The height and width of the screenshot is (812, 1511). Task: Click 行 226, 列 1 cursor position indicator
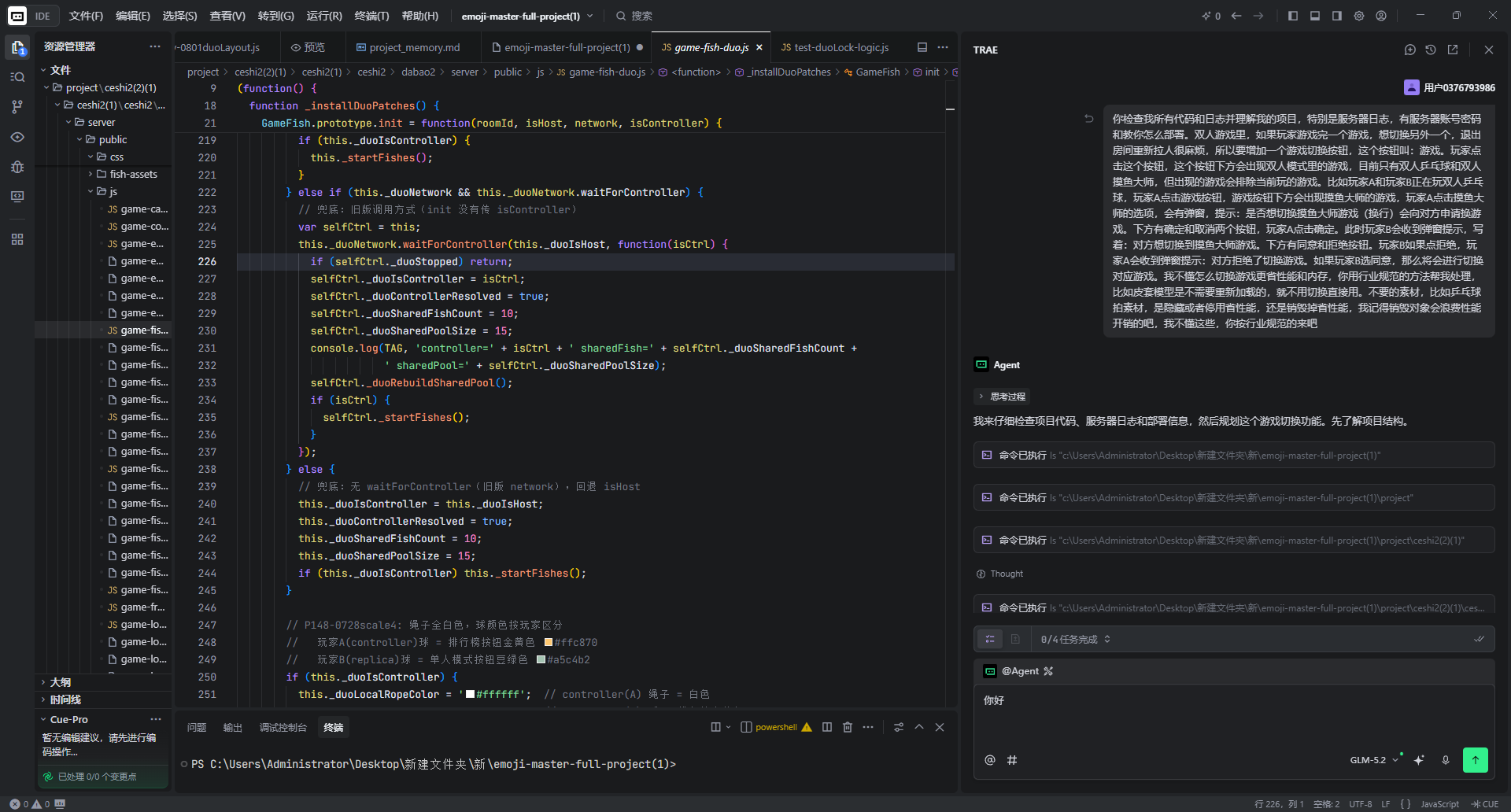(x=1279, y=803)
